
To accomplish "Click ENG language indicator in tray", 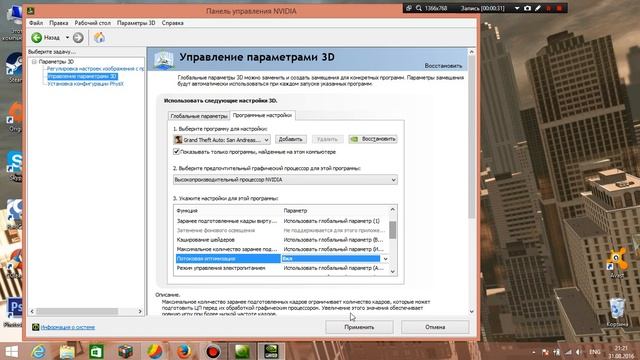I will [595, 352].
